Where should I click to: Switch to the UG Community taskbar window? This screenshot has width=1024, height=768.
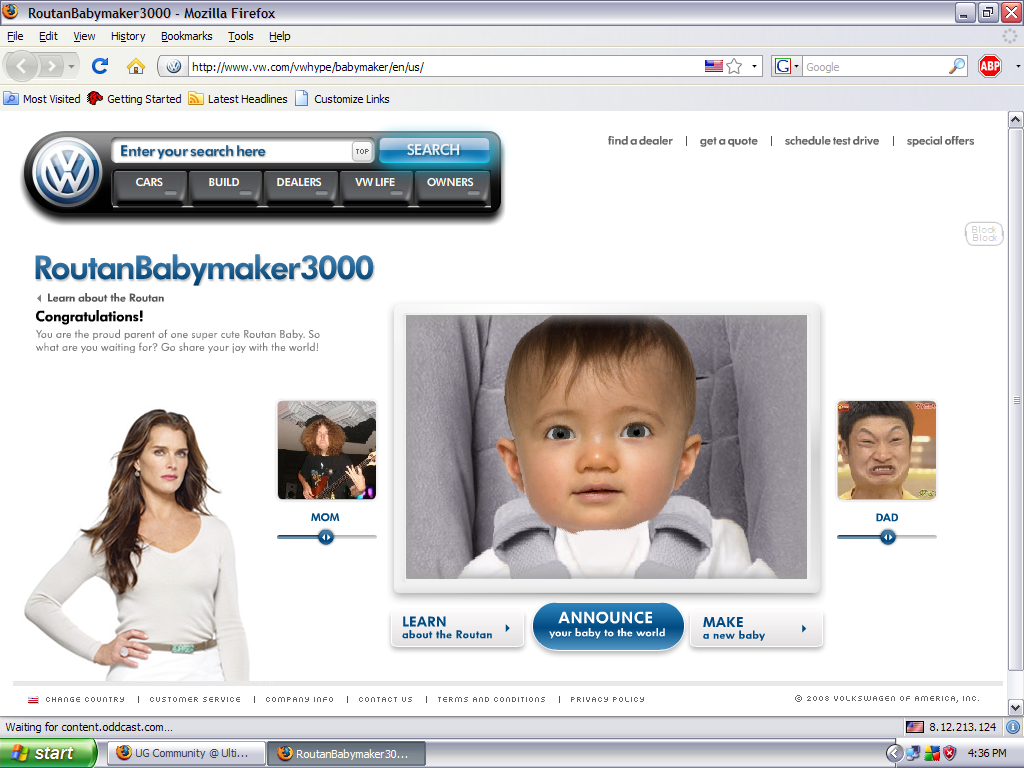[x=185, y=753]
